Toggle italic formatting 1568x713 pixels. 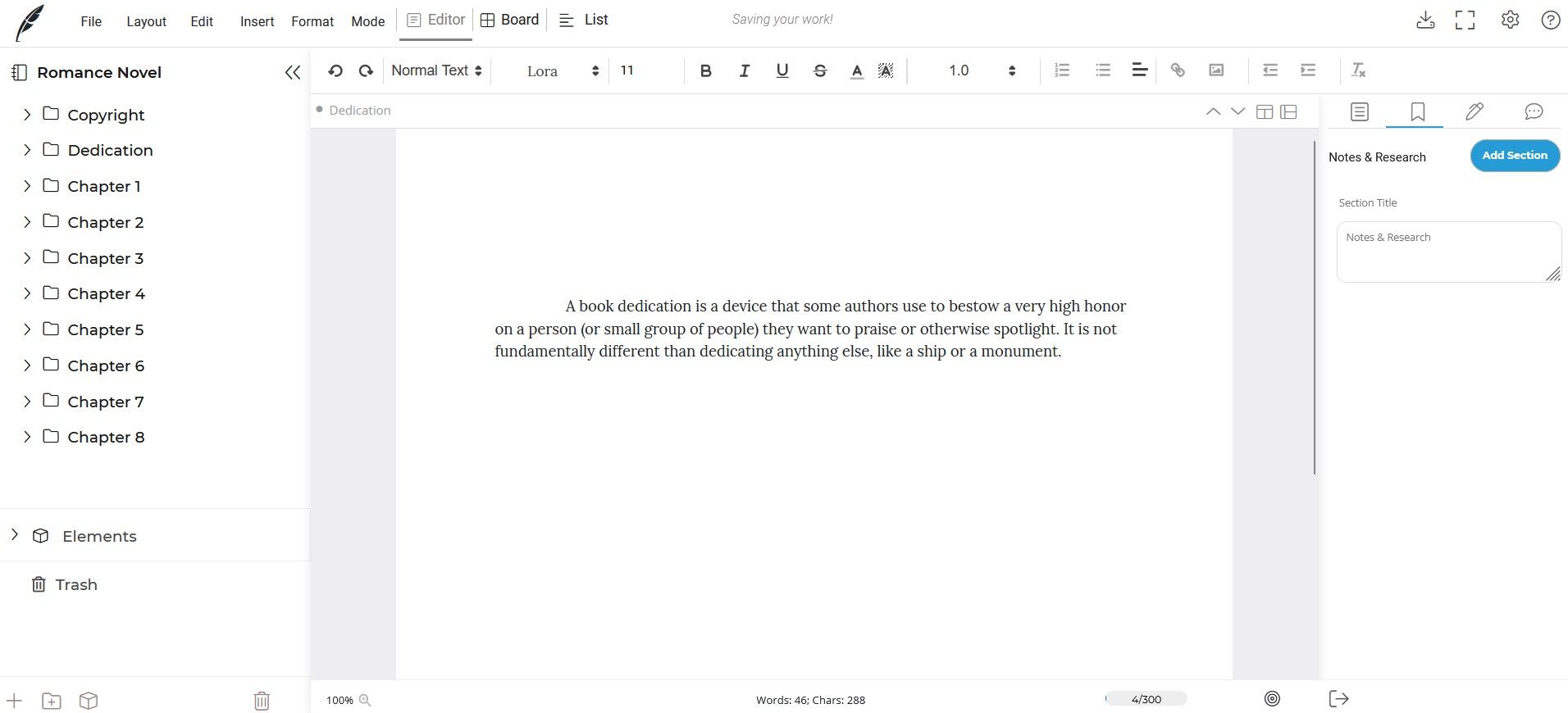pos(744,70)
